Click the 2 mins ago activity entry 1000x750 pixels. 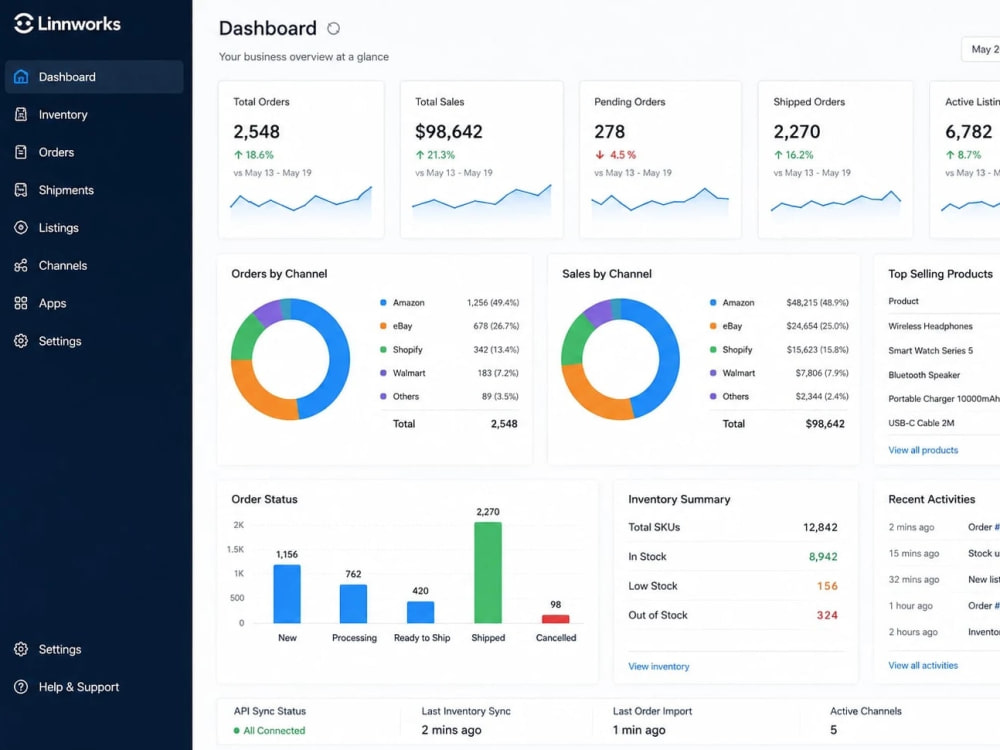(x=944, y=527)
